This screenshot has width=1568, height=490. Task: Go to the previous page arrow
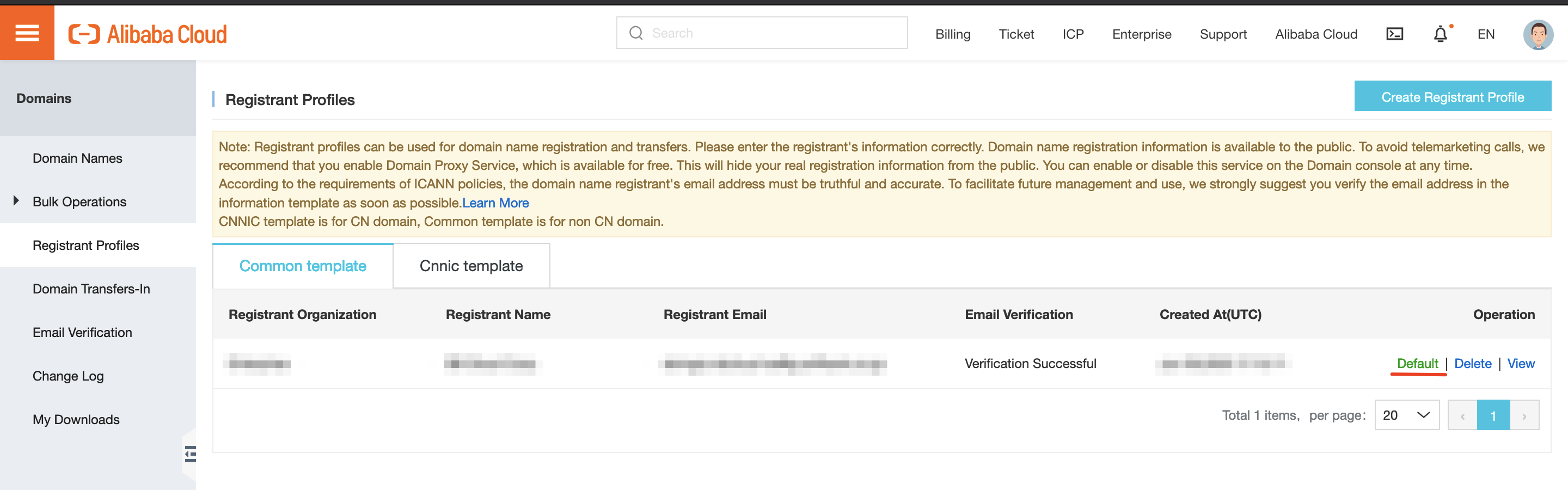click(x=1462, y=416)
